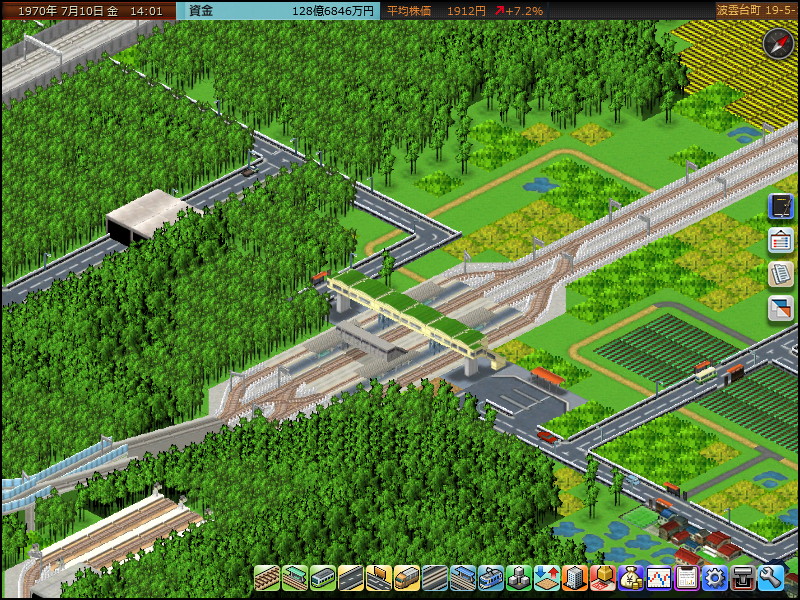Select the road with bus stop tool

tap(379, 578)
